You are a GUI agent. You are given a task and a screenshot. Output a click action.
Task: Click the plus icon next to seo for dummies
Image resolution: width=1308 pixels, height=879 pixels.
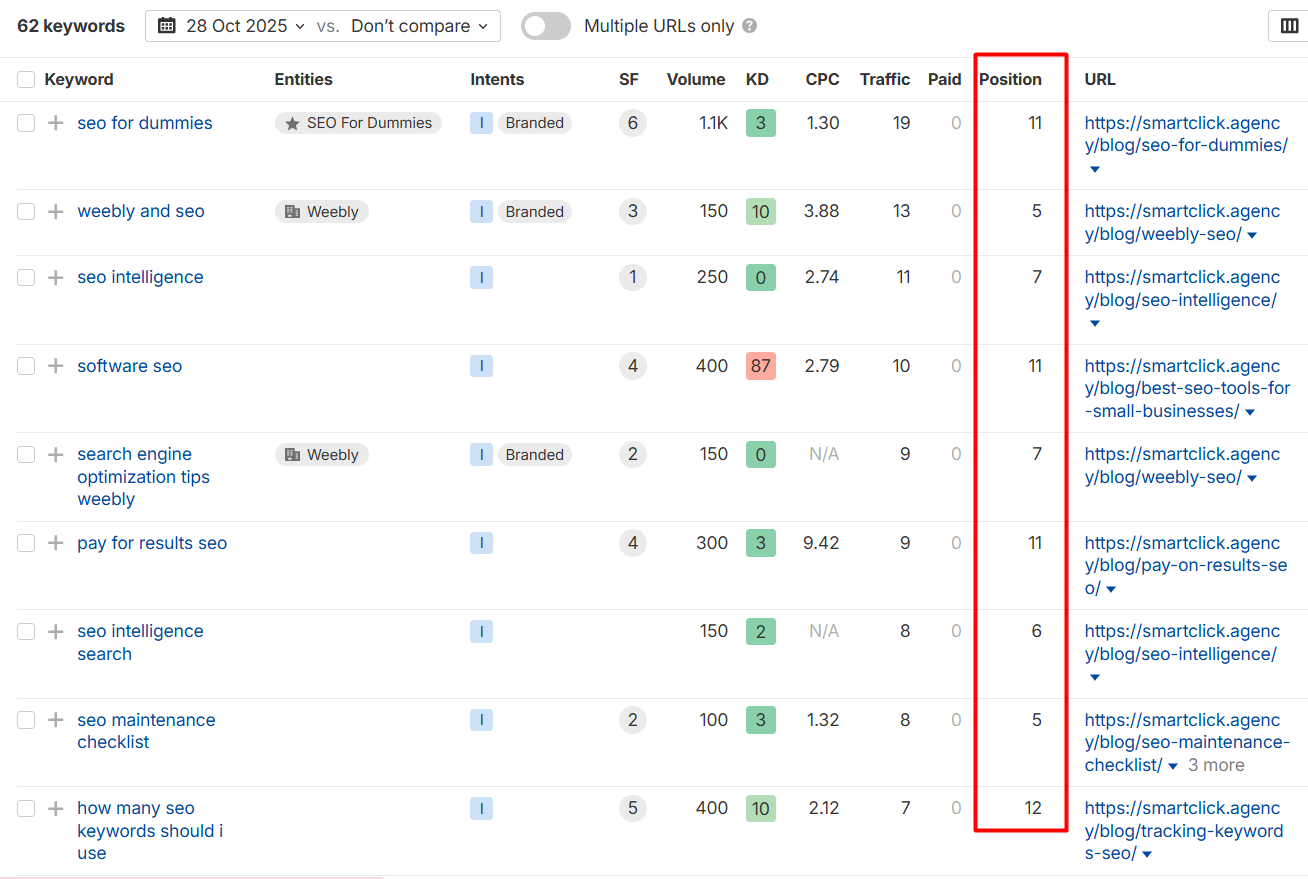(x=56, y=122)
